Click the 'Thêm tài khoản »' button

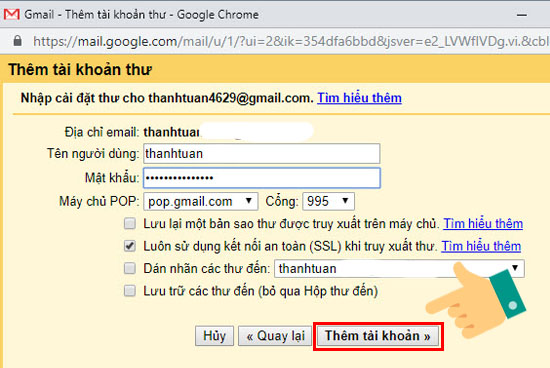click(x=378, y=336)
